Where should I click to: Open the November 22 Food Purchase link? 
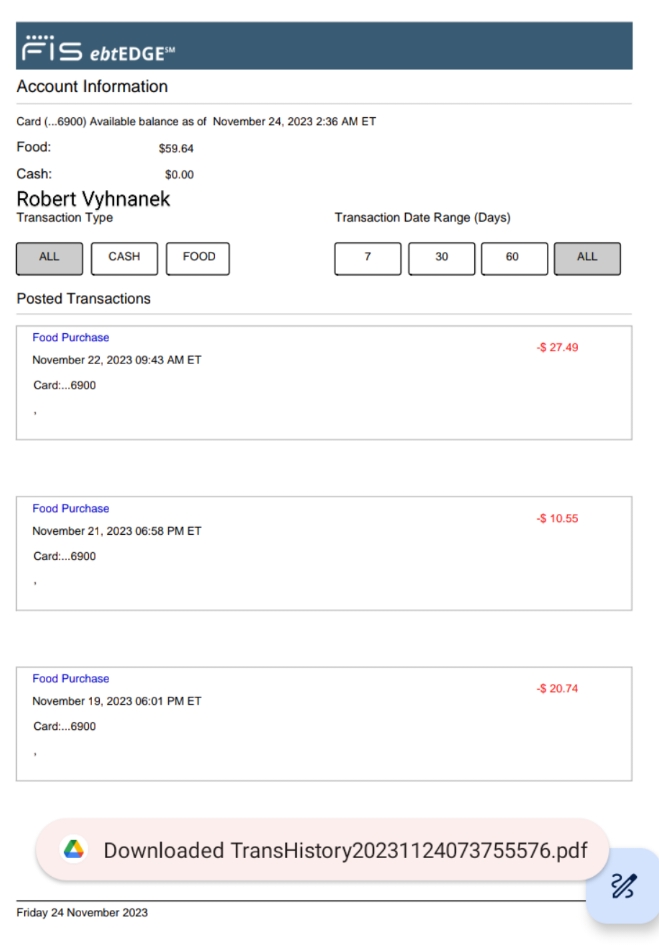coord(71,338)
